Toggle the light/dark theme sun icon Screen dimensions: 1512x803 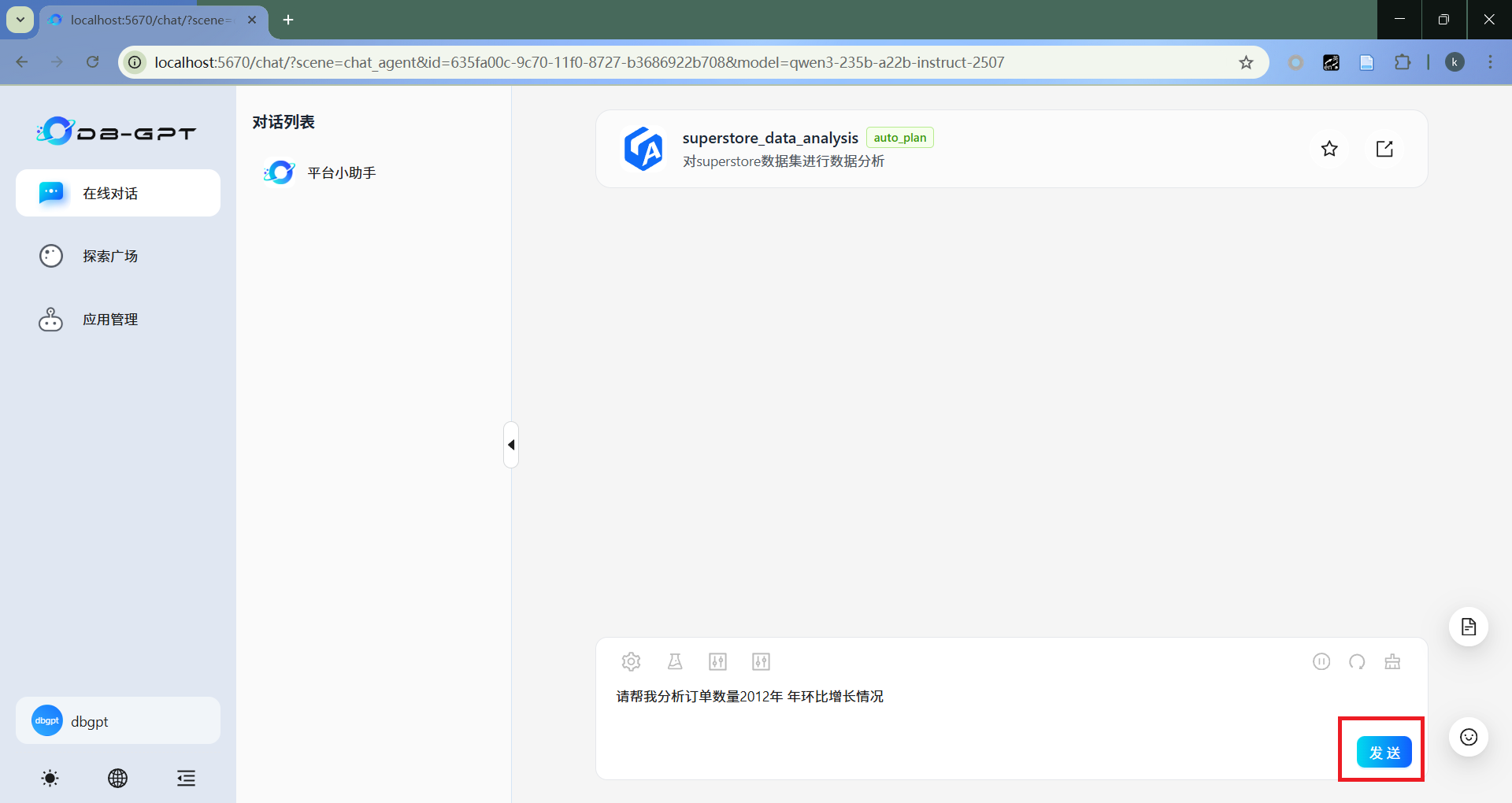(50, 779)
